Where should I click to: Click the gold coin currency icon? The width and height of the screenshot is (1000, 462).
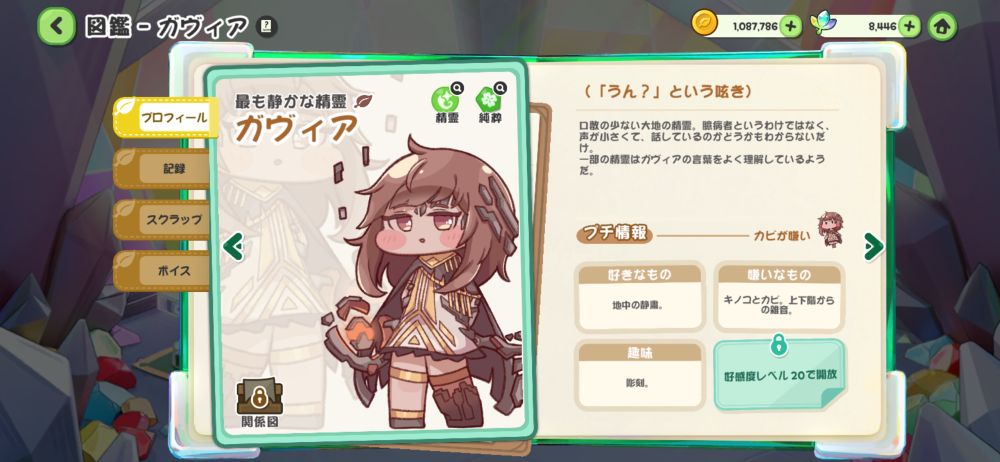click(704, 24)
